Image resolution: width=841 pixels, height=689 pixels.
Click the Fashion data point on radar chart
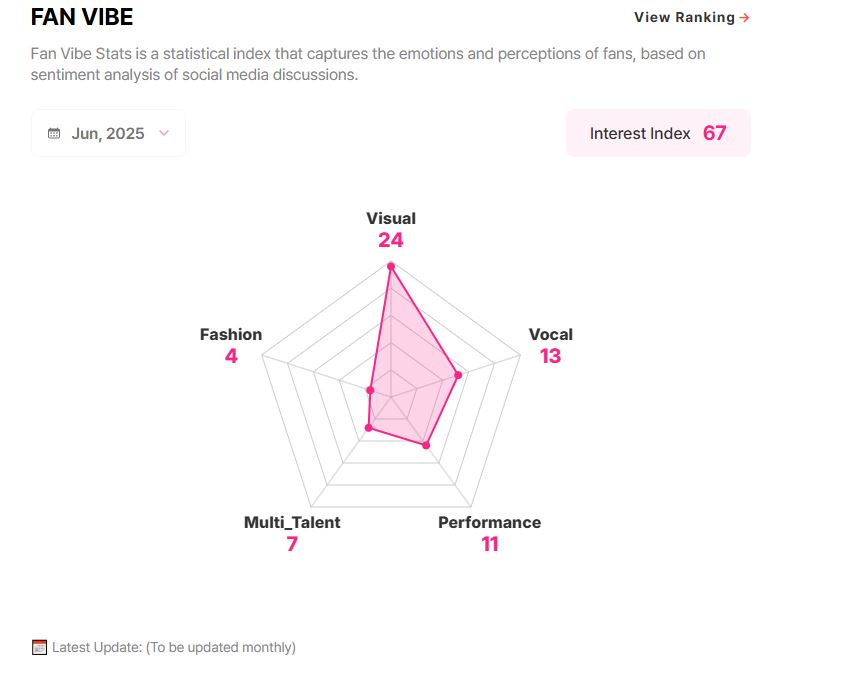(370, 390)
